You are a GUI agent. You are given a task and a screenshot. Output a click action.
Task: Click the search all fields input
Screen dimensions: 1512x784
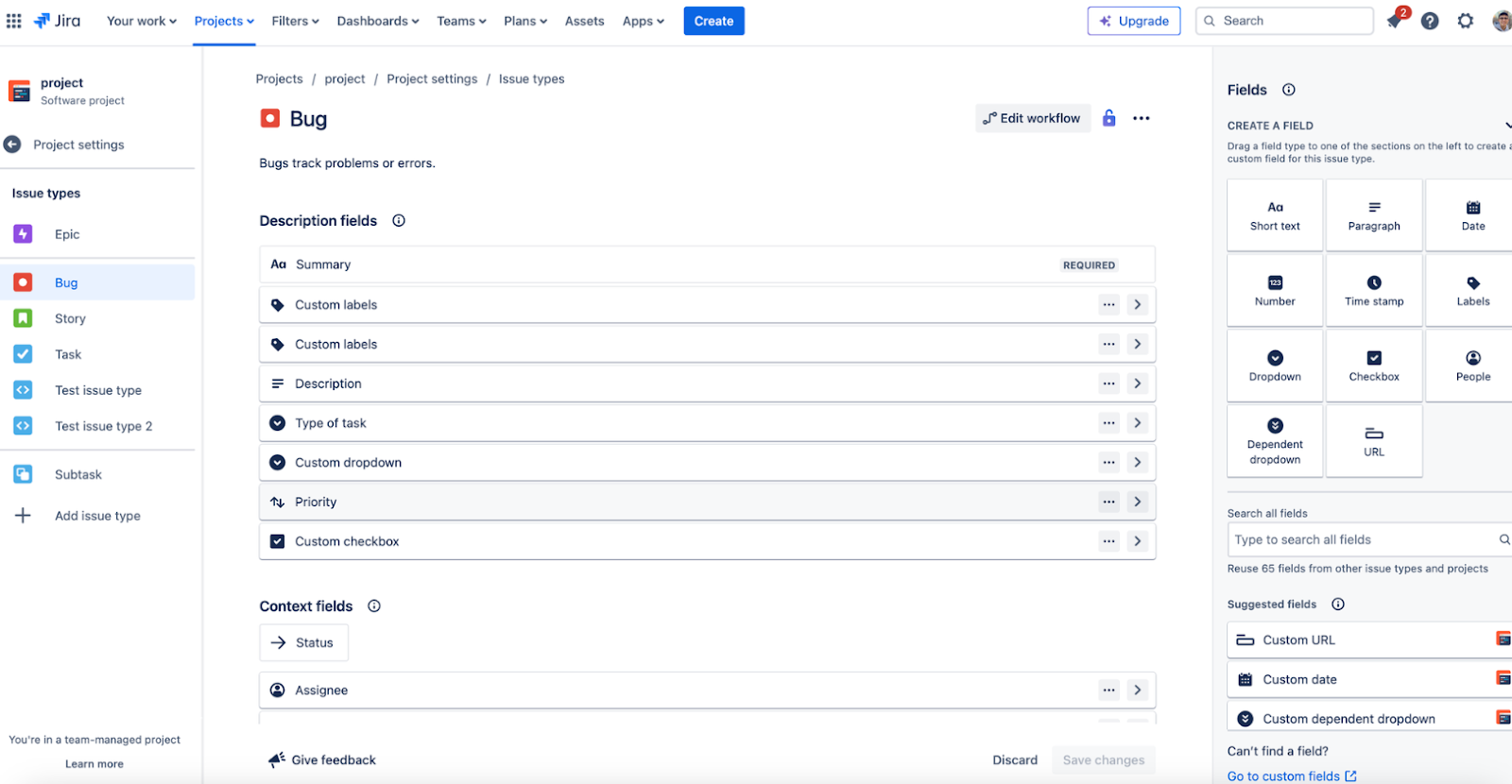pyautogui.click(x=1359, y=540)
